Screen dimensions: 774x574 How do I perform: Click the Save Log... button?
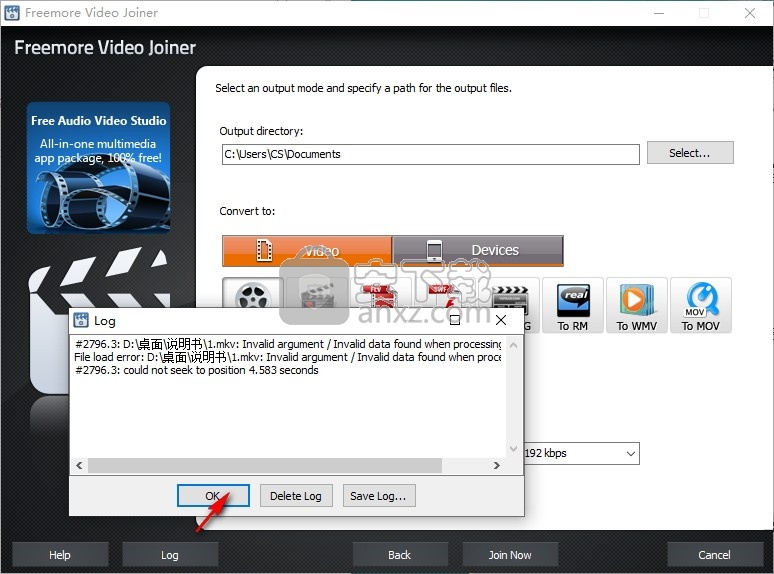coord(379,496)
